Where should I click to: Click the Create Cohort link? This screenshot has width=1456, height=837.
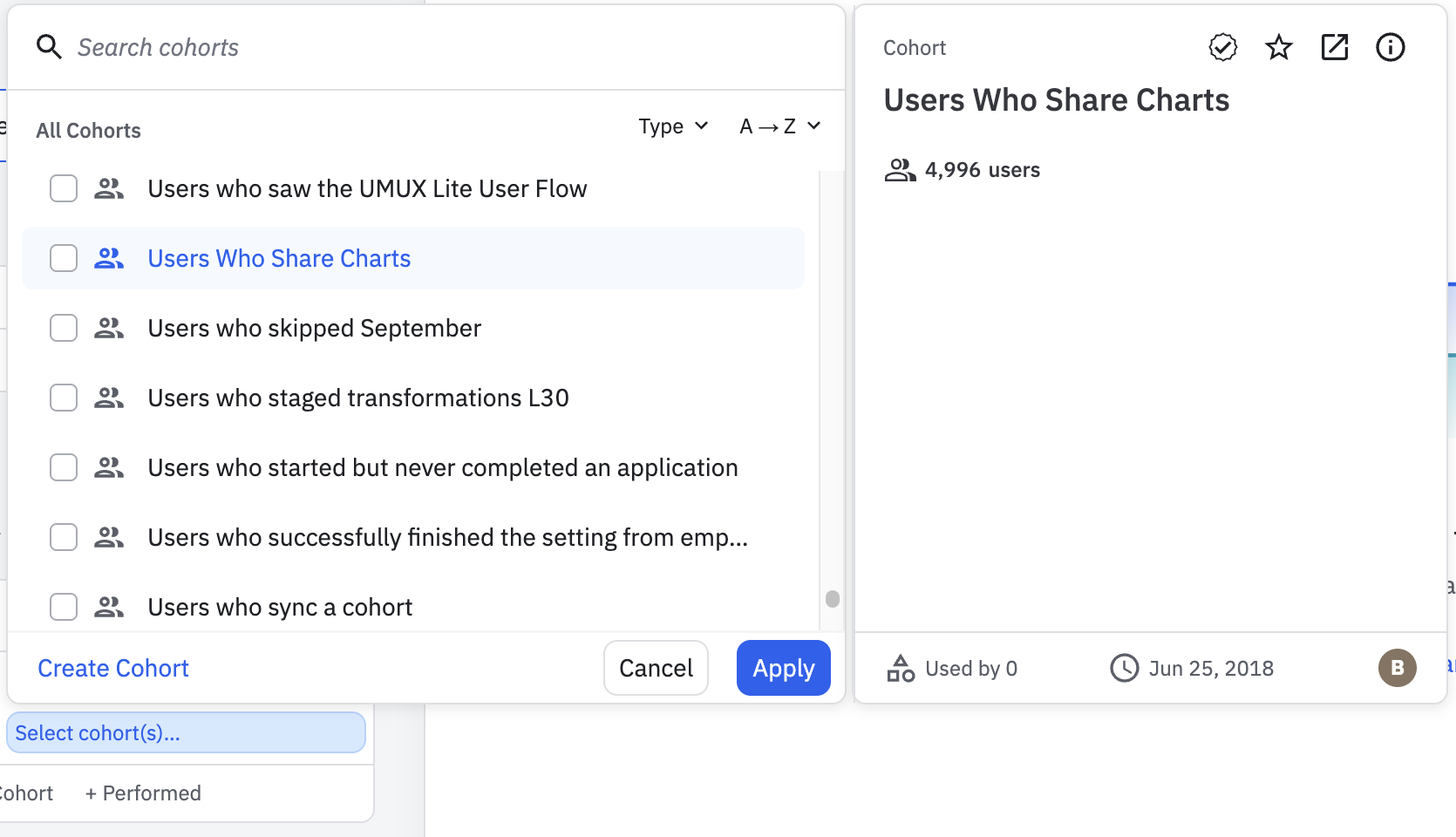pyautogui.click(x=113, y=668)
